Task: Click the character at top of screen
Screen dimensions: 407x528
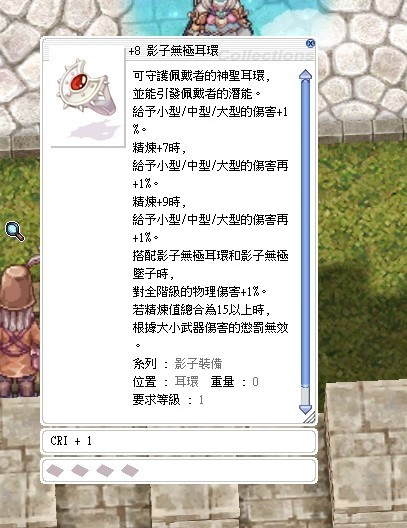Action: (218, 17)
